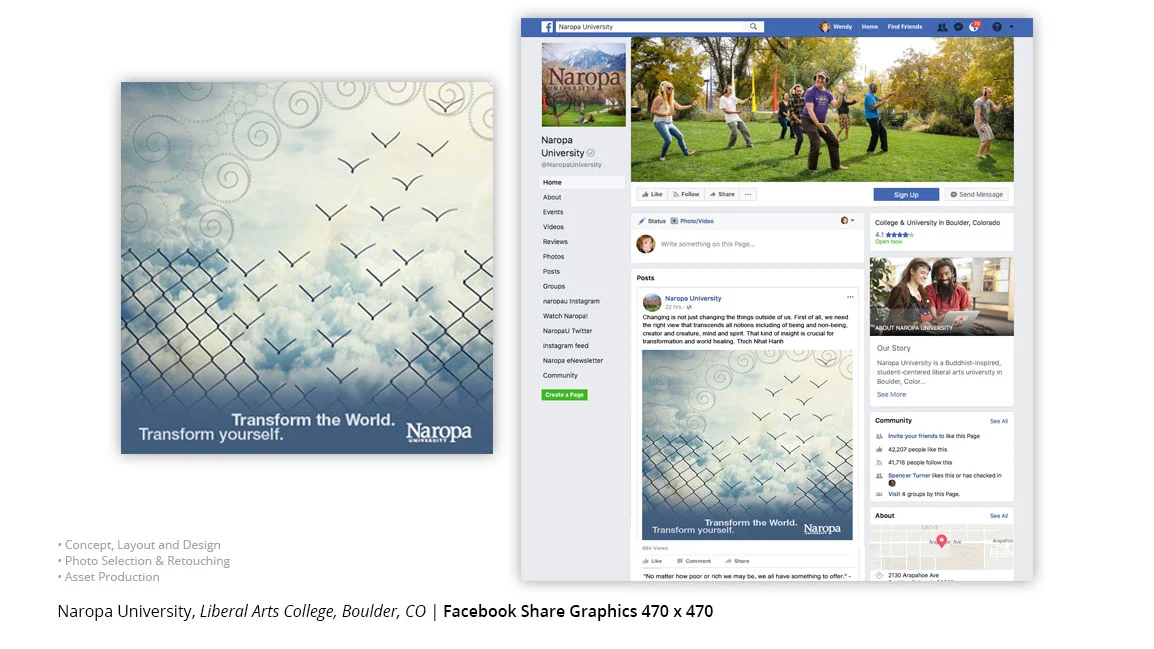The width and height of the screenshot is (1154, 649).
Task: Follow the Naropa University page
Action: [x=686, y=194]
